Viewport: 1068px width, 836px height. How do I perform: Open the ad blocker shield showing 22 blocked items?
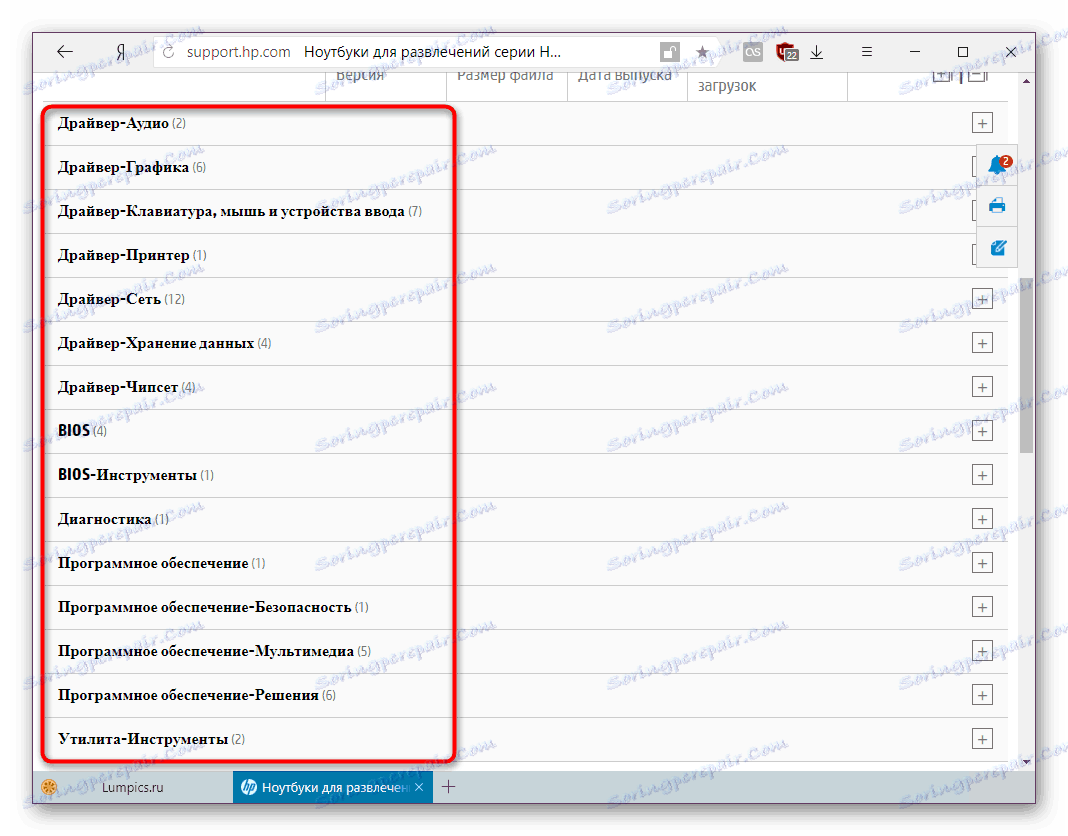pos(787,51)
